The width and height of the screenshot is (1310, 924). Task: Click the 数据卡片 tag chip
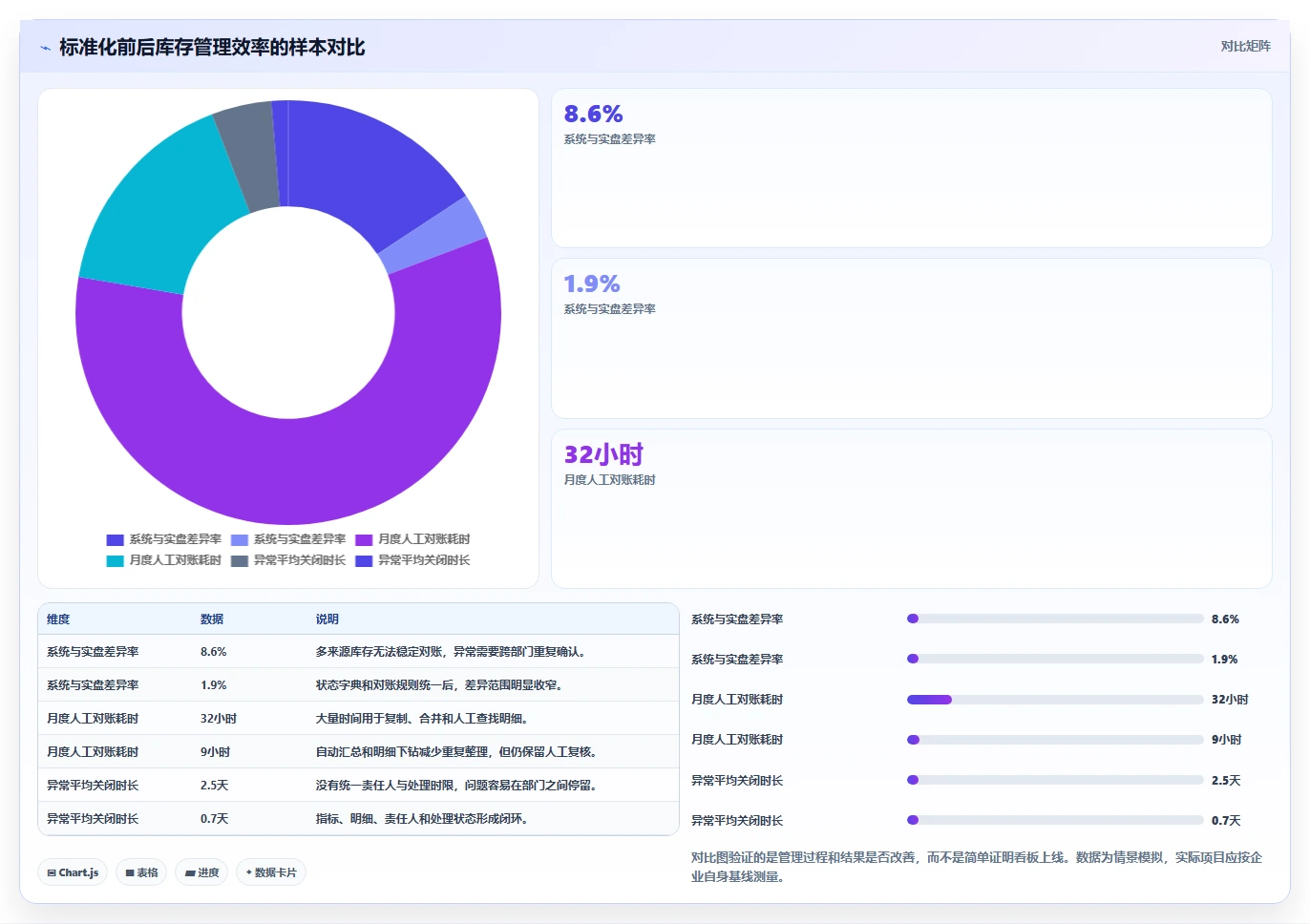(271, 872)
